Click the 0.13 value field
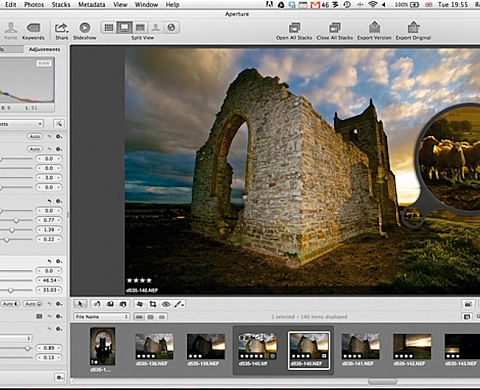This screenshot has height=390, width=480. pos(49,357)
